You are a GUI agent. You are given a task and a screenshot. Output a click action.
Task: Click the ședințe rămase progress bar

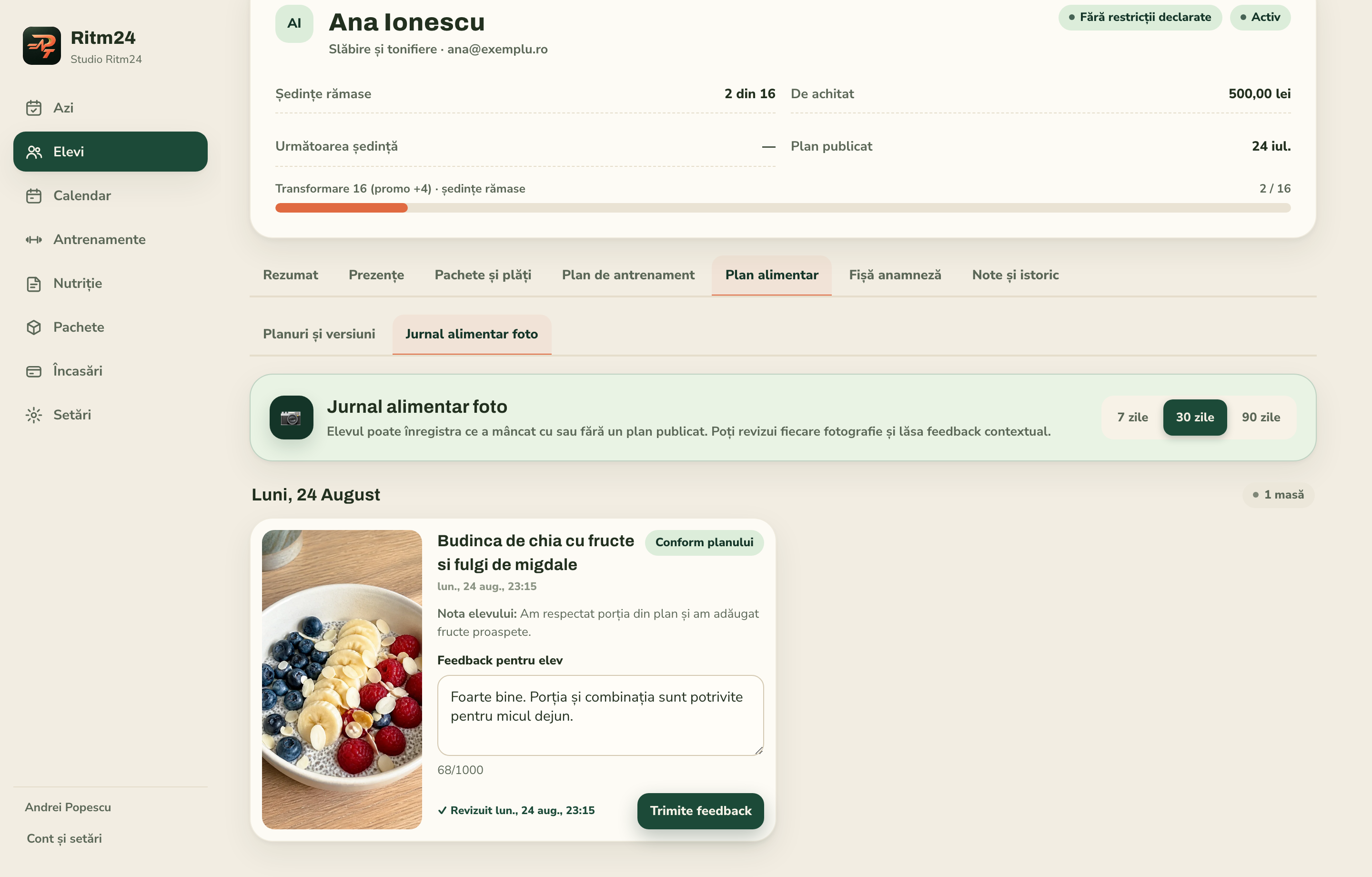782,208
